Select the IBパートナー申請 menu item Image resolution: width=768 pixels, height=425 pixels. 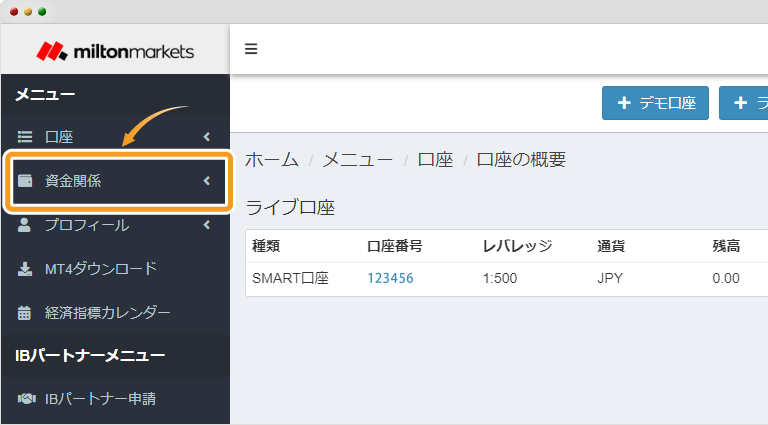[x=100, y=400]
